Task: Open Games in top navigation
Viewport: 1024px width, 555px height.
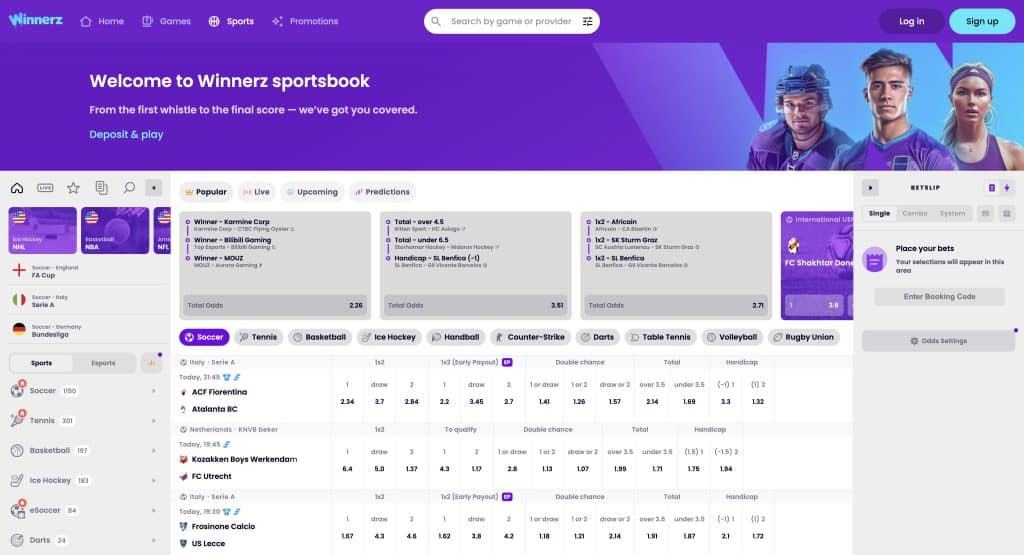Action: click(x=167, y=21)
